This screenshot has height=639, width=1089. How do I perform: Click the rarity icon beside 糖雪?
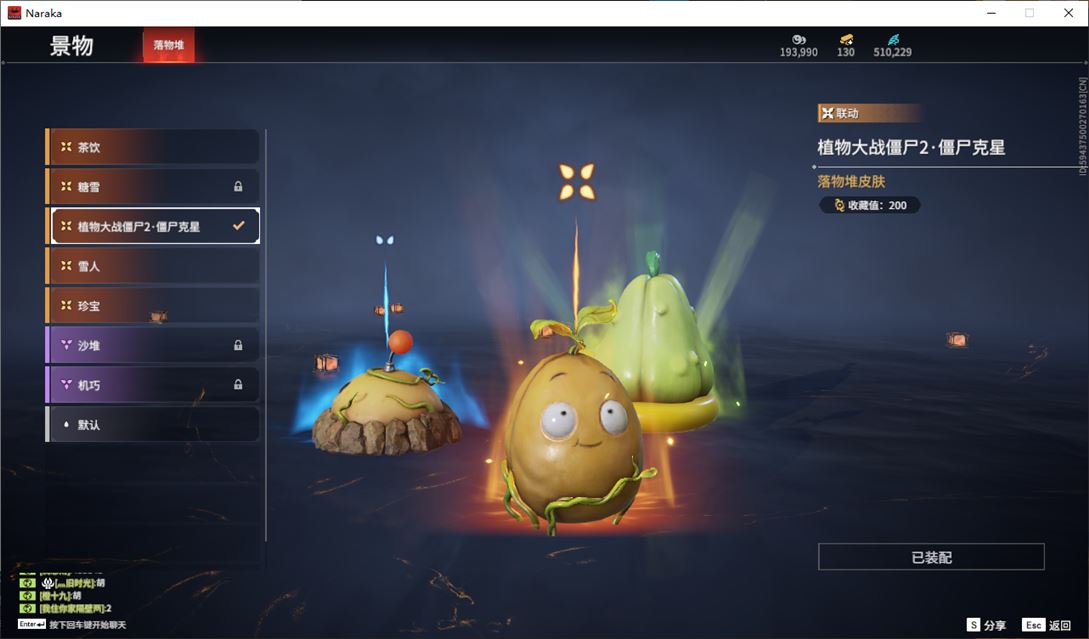coord(66,186)
